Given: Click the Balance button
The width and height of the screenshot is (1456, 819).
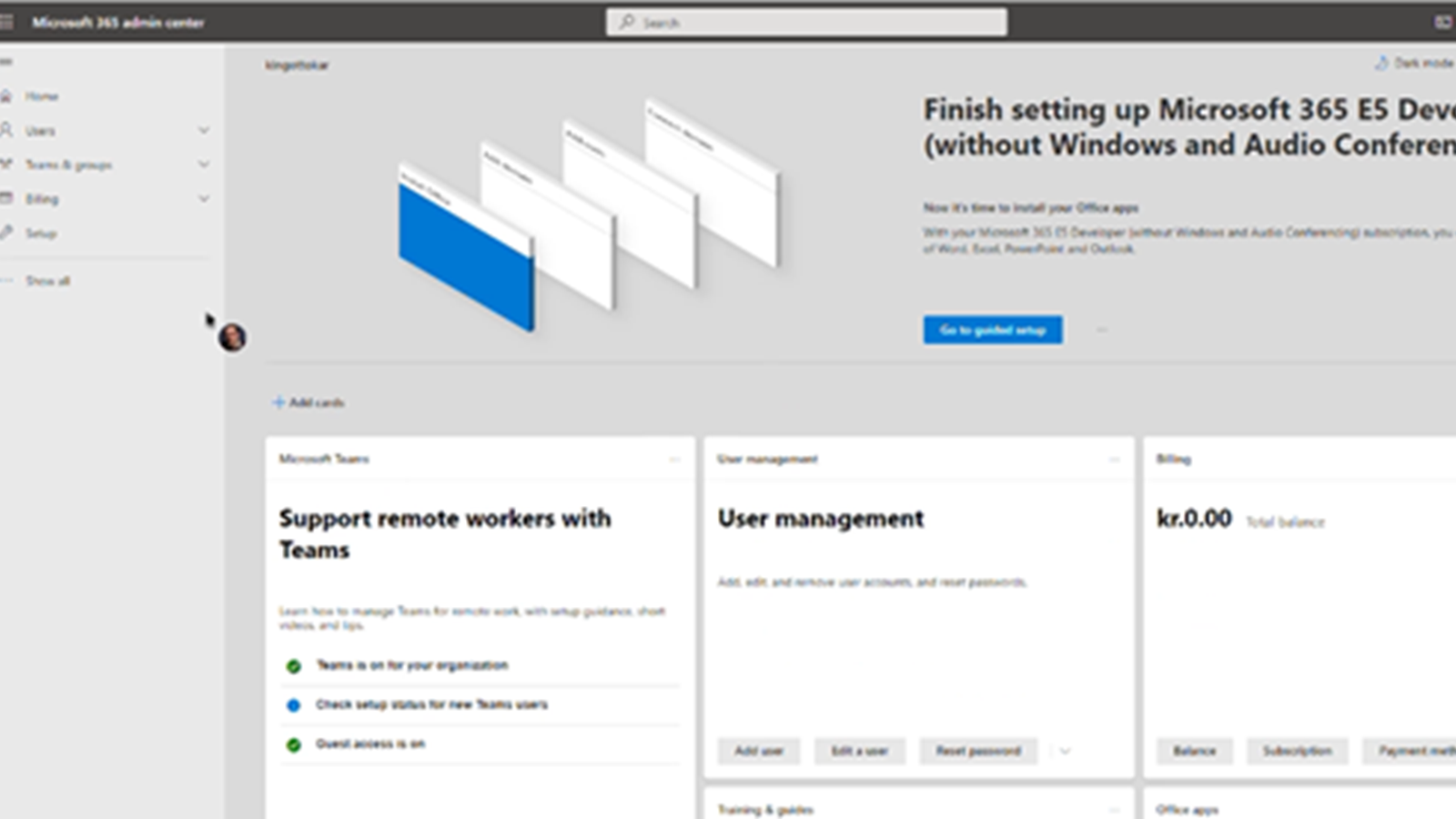Looking at the screenshot, I should click(1195, 751).
